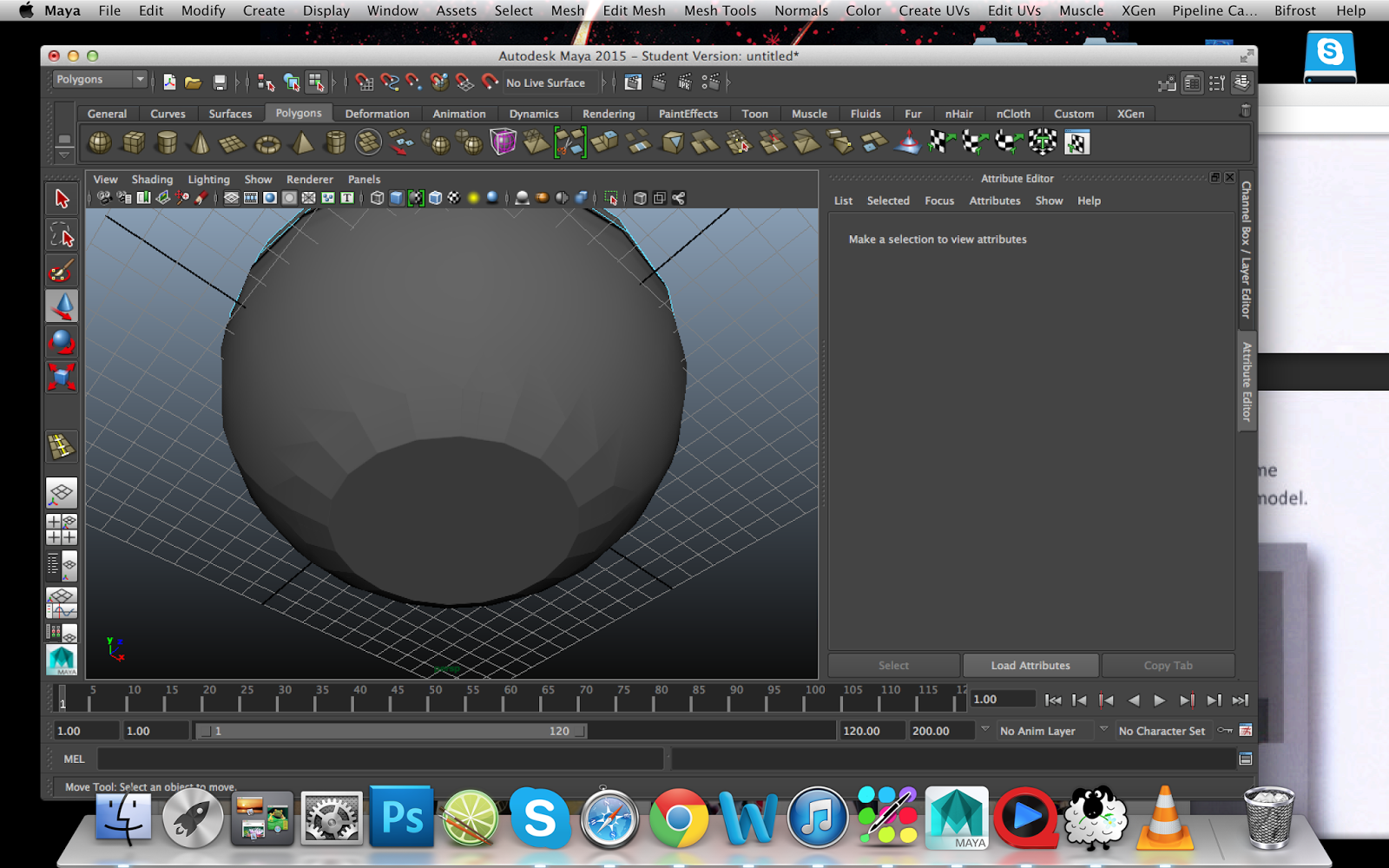Activate the Rotate tool
This screenshot has height=868, width=1389.
62,339
